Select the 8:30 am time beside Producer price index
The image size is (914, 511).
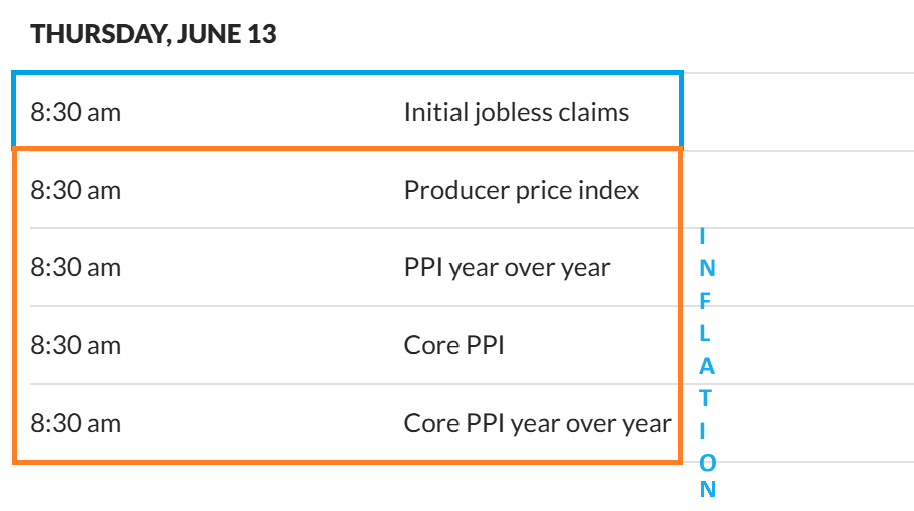click(x=76, y=190)
